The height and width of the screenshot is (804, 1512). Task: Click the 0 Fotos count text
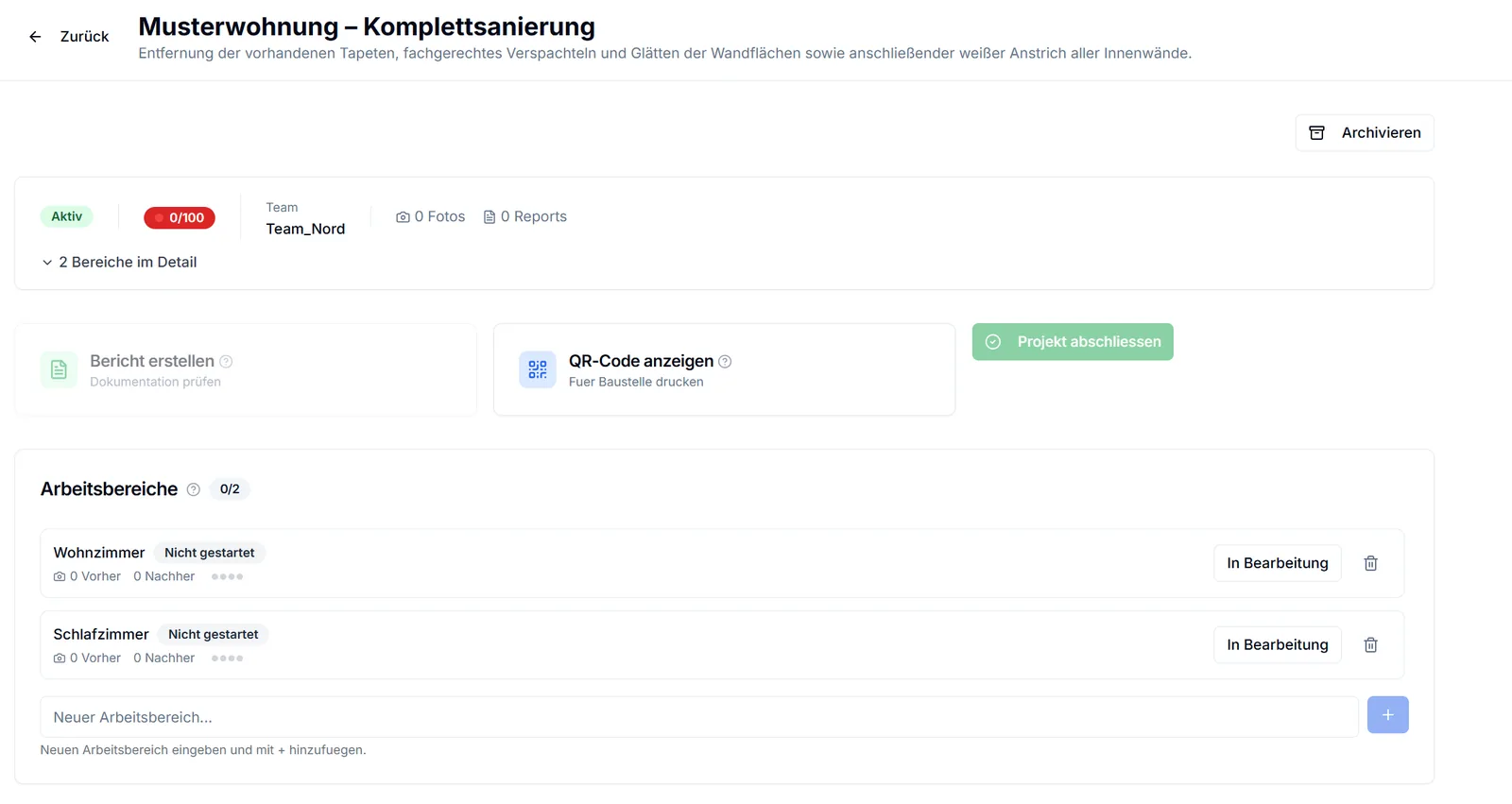pyautogui.click(x=440, y=216)
